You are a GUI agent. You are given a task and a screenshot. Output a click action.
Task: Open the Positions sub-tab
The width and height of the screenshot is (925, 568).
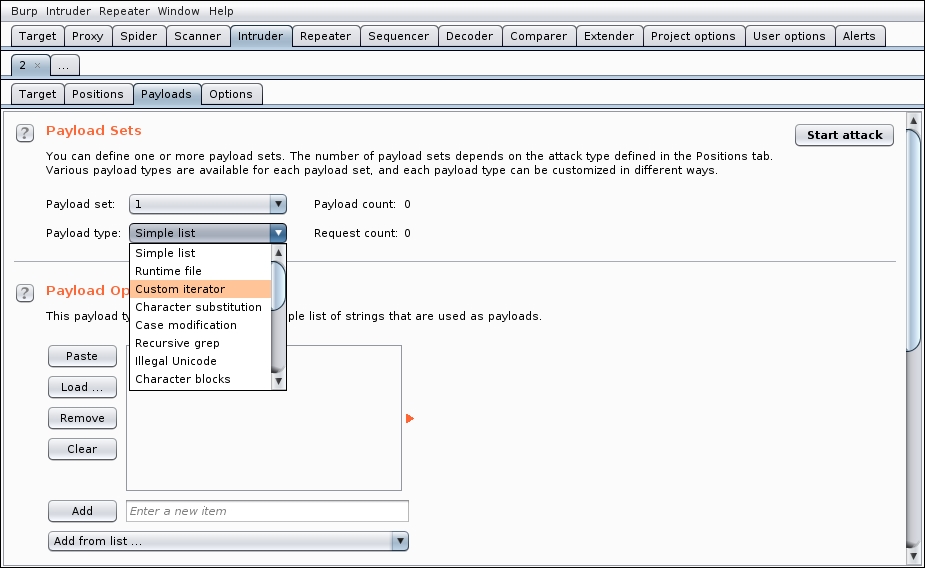click(98, 94)
